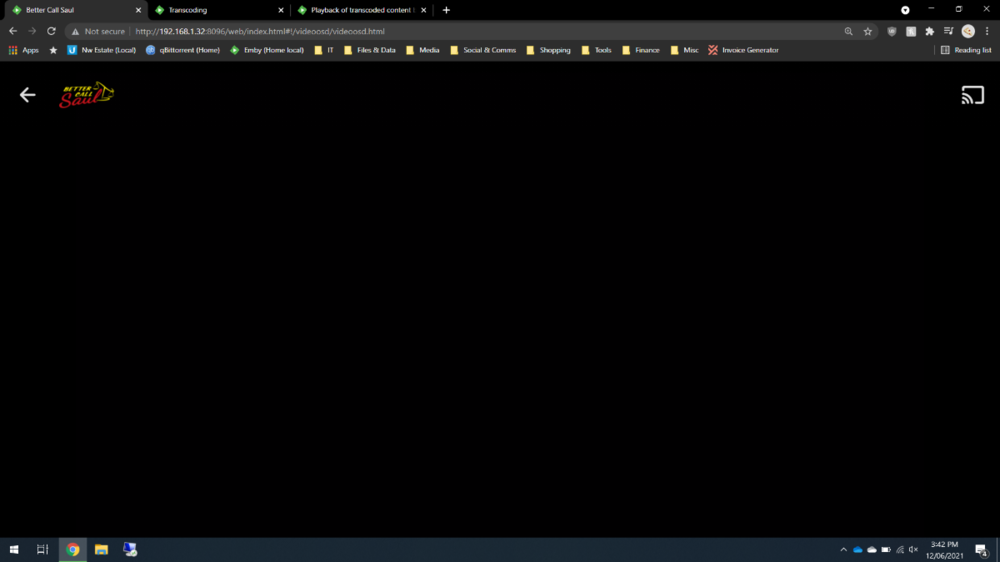
Task: Expand the Files & Data bookmarks folder
Action: [370, 50]
